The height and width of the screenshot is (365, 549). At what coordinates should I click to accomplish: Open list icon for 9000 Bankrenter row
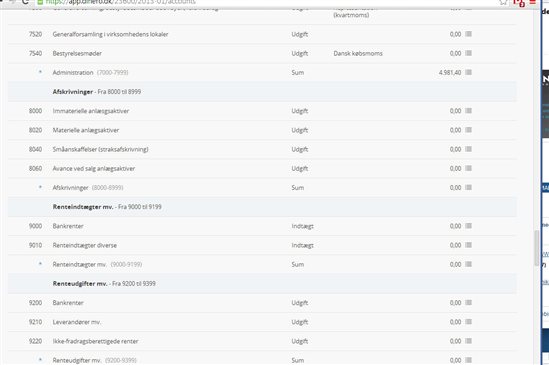[x=468, y=226]
